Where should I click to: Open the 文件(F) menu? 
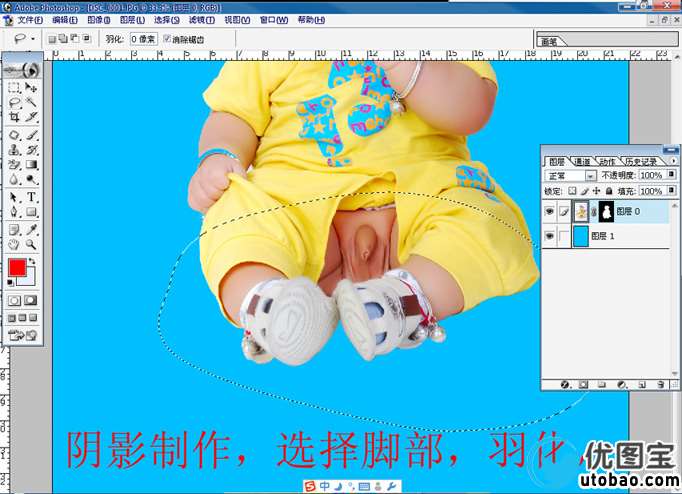click(x=30, y=20)
